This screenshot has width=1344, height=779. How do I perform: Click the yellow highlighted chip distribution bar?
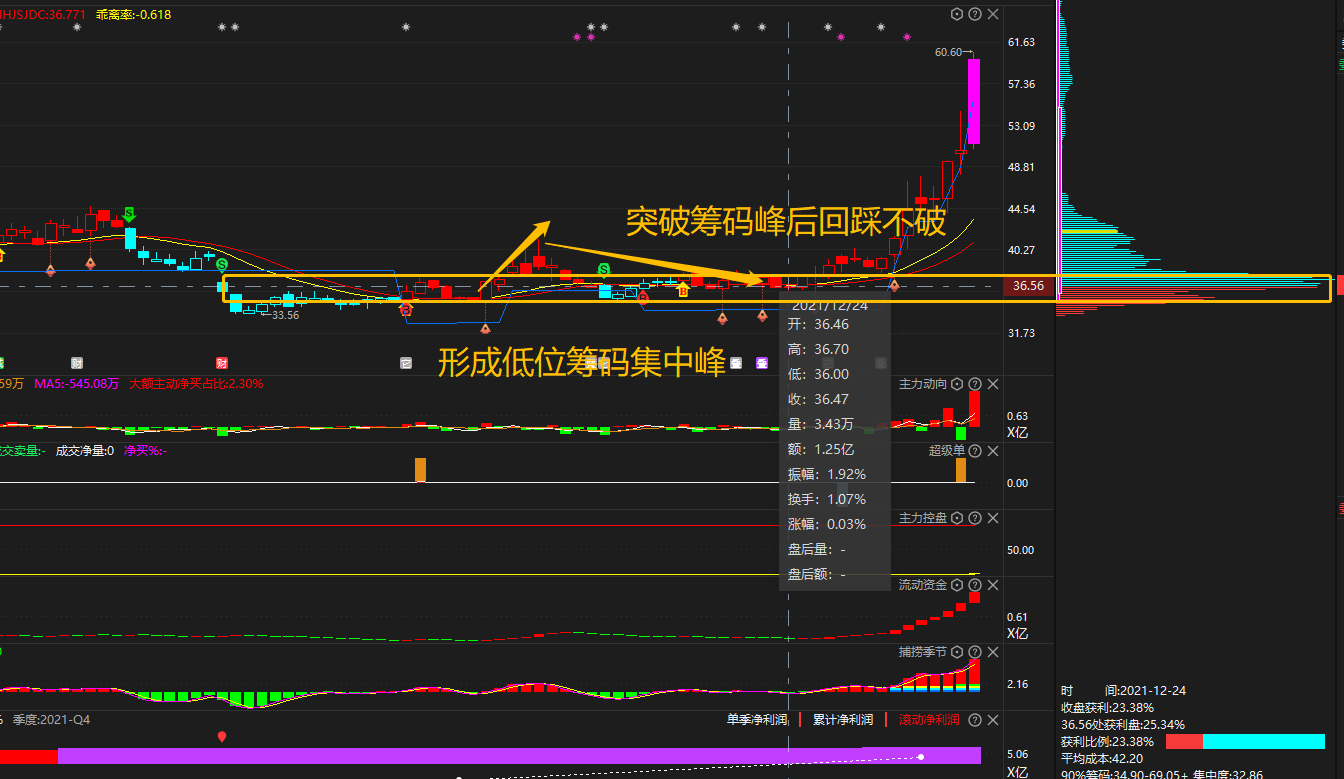[x=1089, y=231]
